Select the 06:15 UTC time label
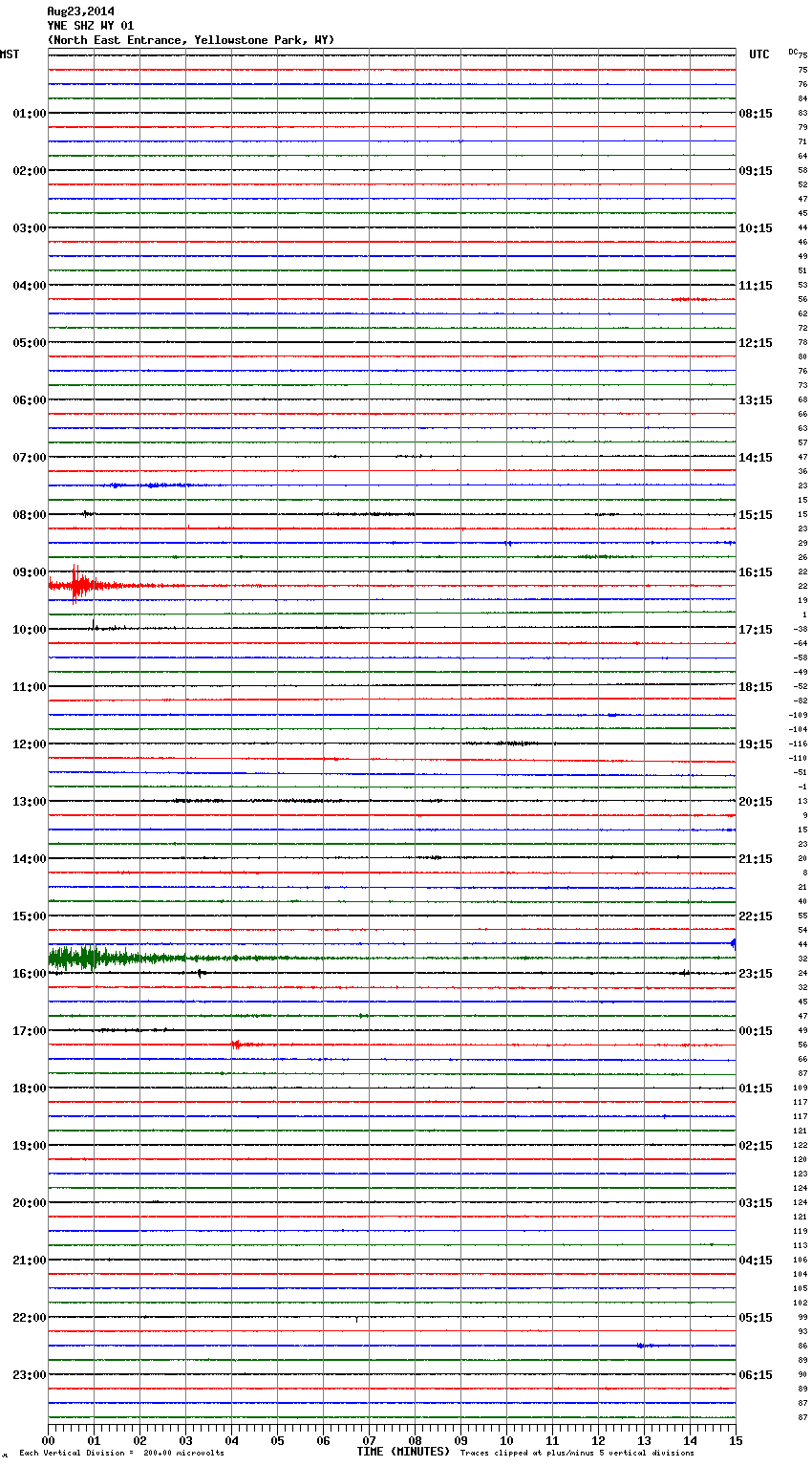The height and width of the screenshot is (1466, 812). tap(756, 1375)
